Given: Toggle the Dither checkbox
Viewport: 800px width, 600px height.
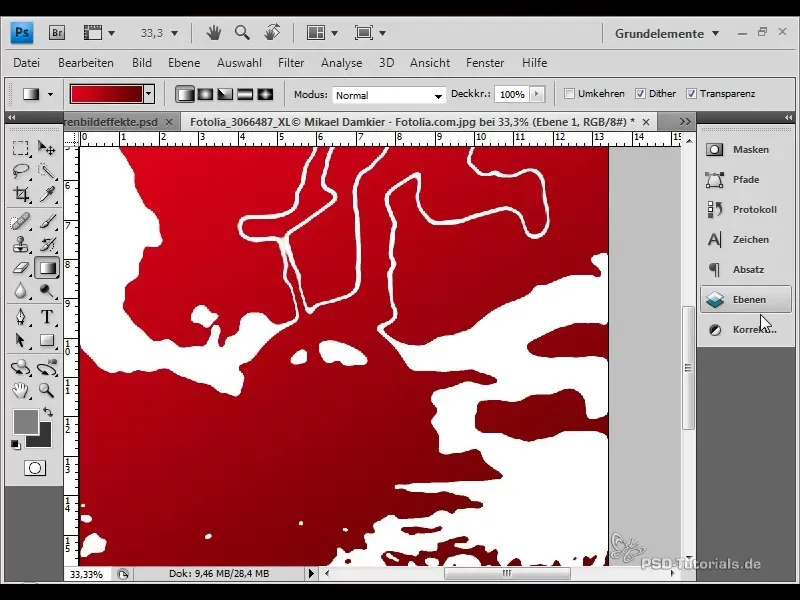Looking at the screenshot, I should (640, 94).
